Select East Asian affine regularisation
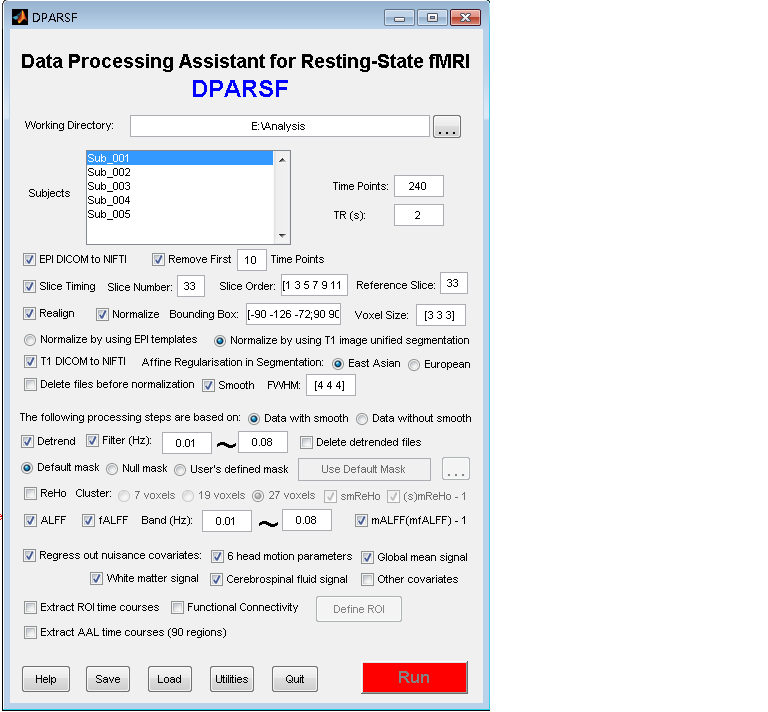The height and width of the screenshot is (712, 768). [x=337, y=364]
